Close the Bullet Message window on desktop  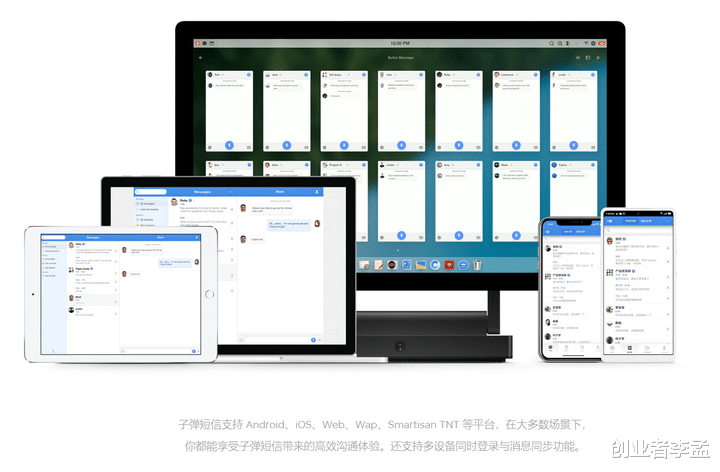click(598, 58)
